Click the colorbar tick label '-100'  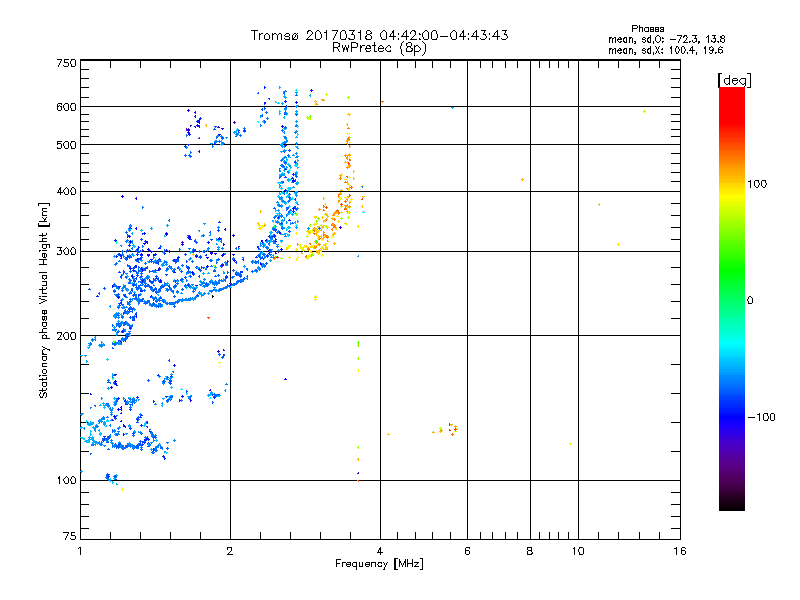761,417
